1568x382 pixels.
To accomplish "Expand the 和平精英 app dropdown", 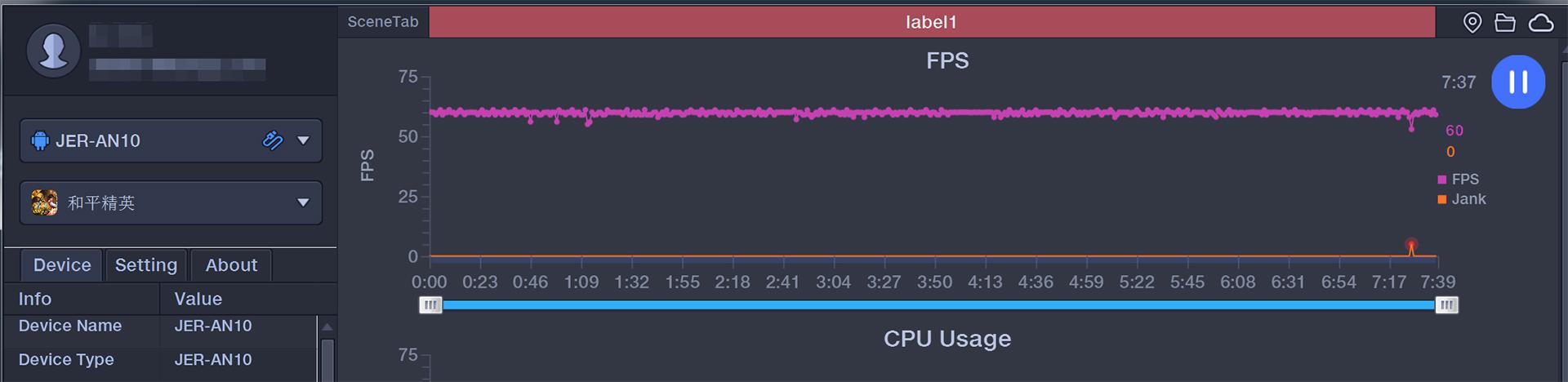I will [303, 202].
